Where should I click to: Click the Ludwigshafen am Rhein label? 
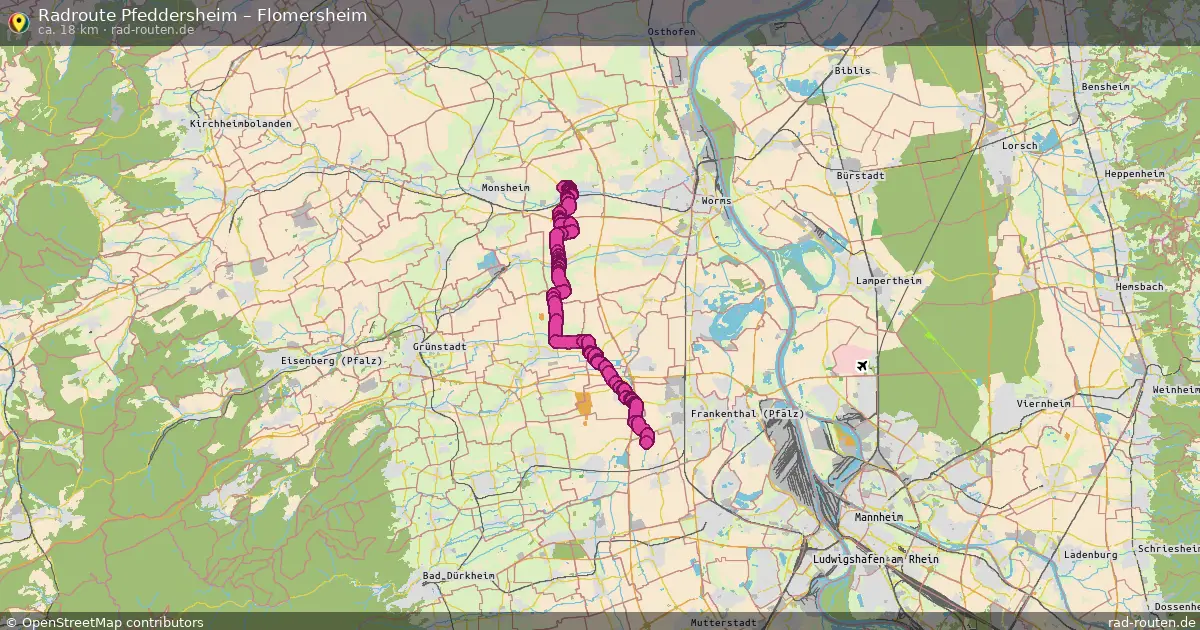click(x=877, y=559)
